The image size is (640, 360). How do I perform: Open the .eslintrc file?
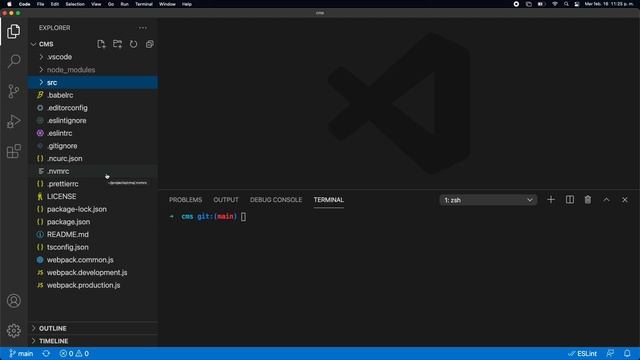93,133
